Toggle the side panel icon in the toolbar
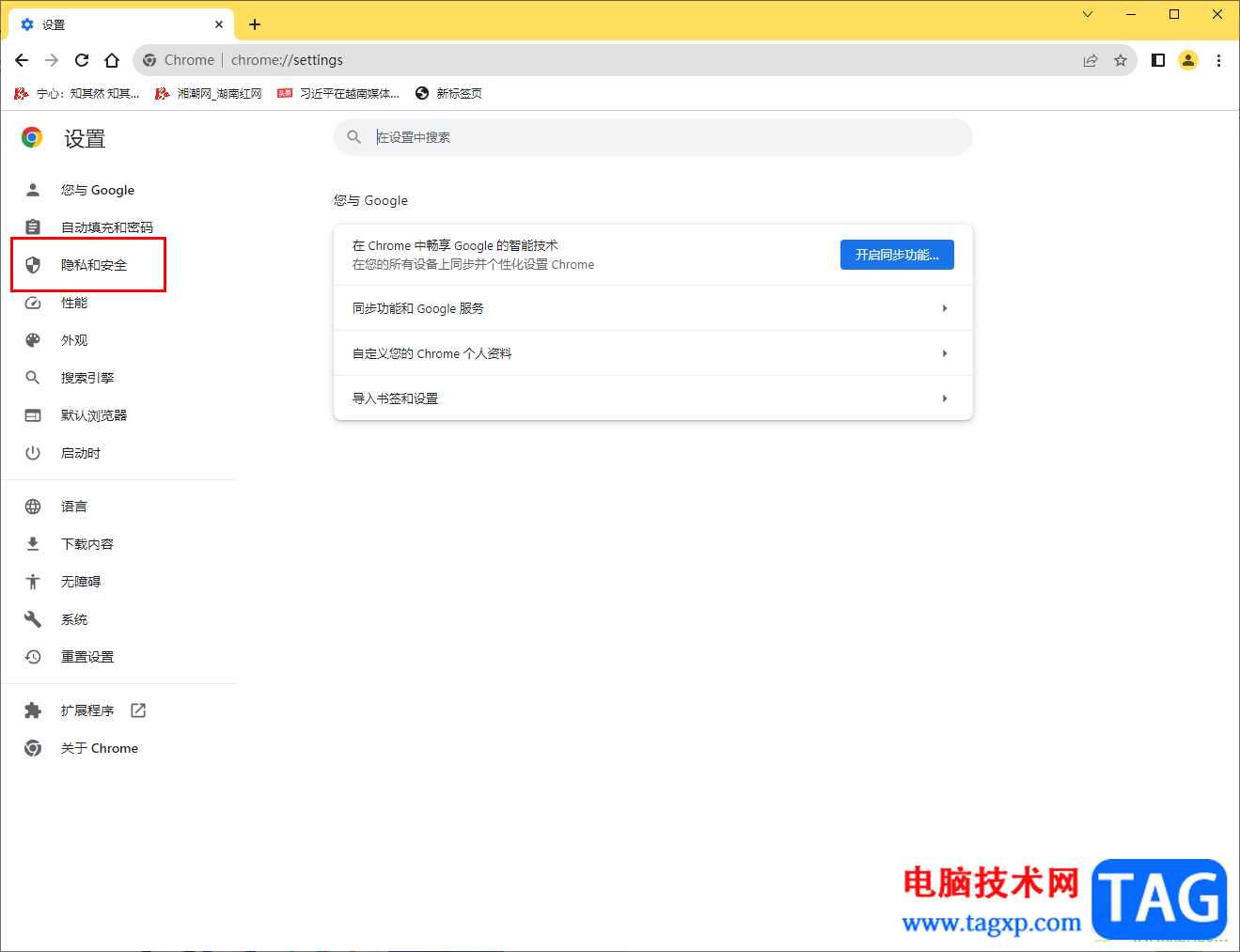This screenshot has width=1240, height=952. coord(1158,60)
